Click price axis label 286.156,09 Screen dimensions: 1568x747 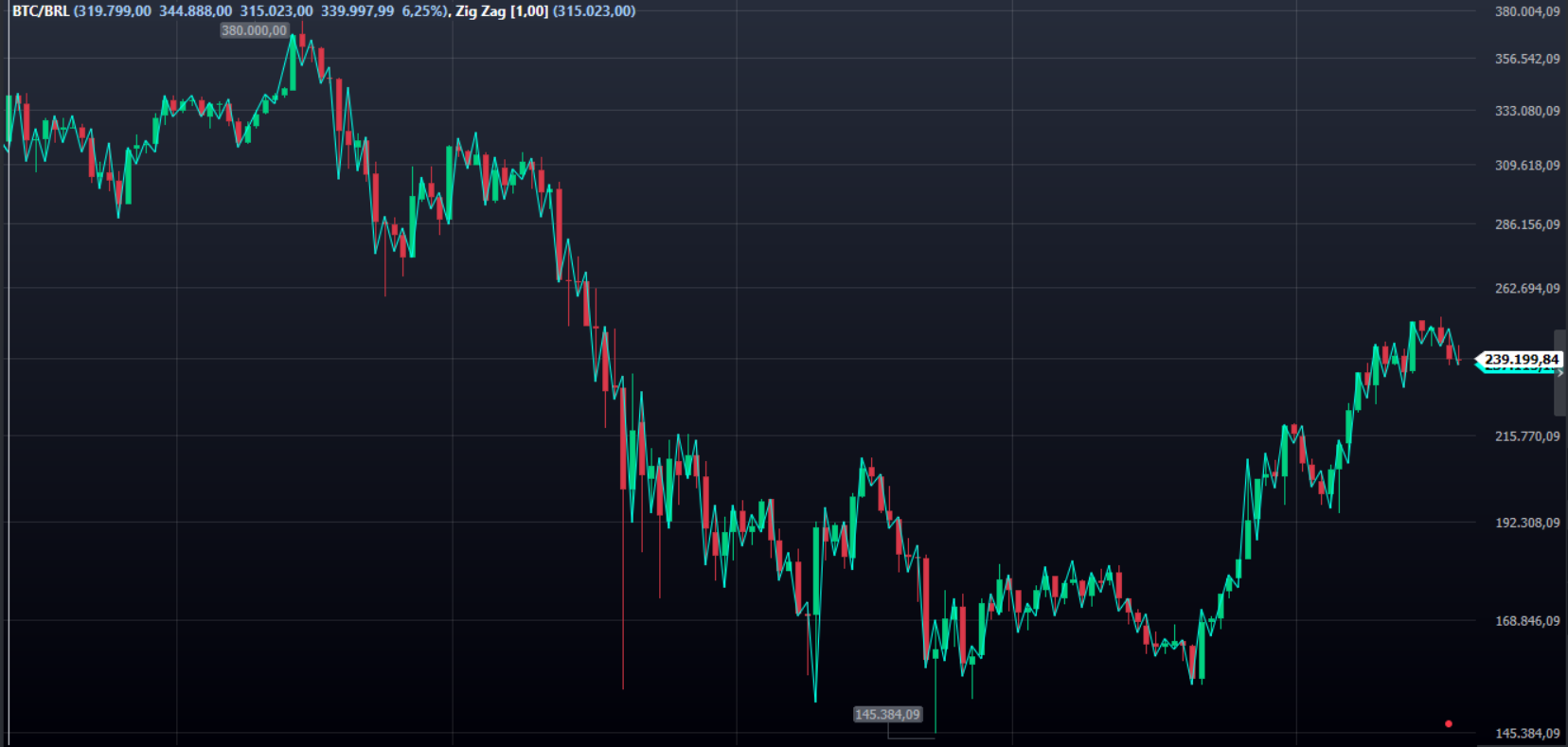click(x=1527, y=224)
